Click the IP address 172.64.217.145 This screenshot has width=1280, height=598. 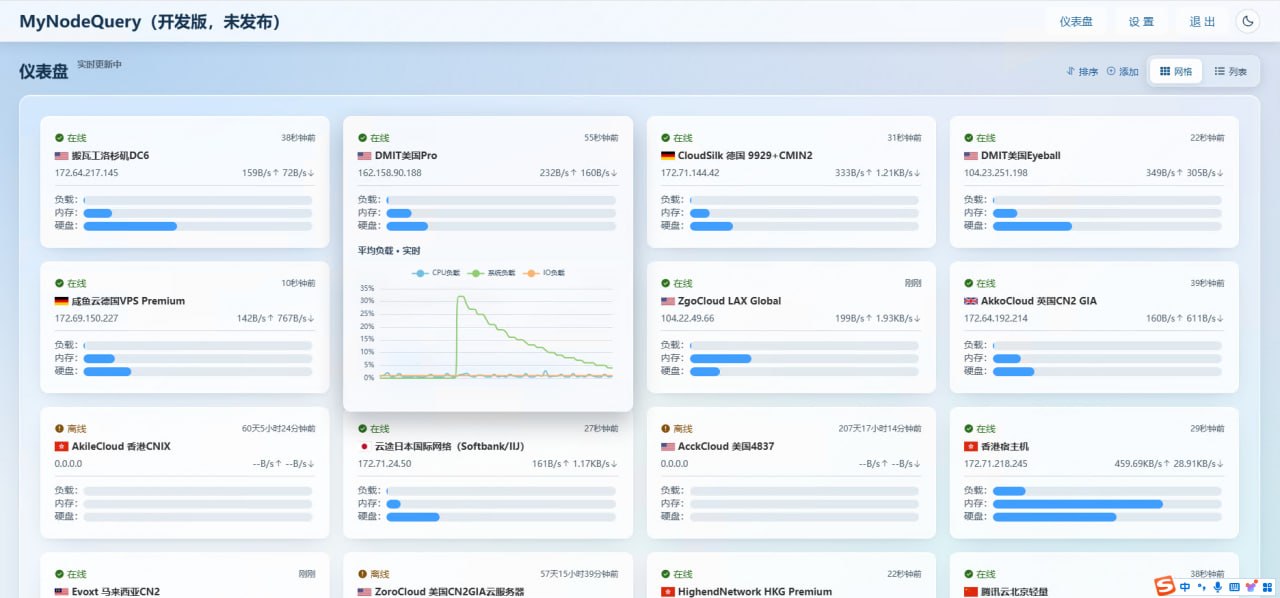point(87,173)
